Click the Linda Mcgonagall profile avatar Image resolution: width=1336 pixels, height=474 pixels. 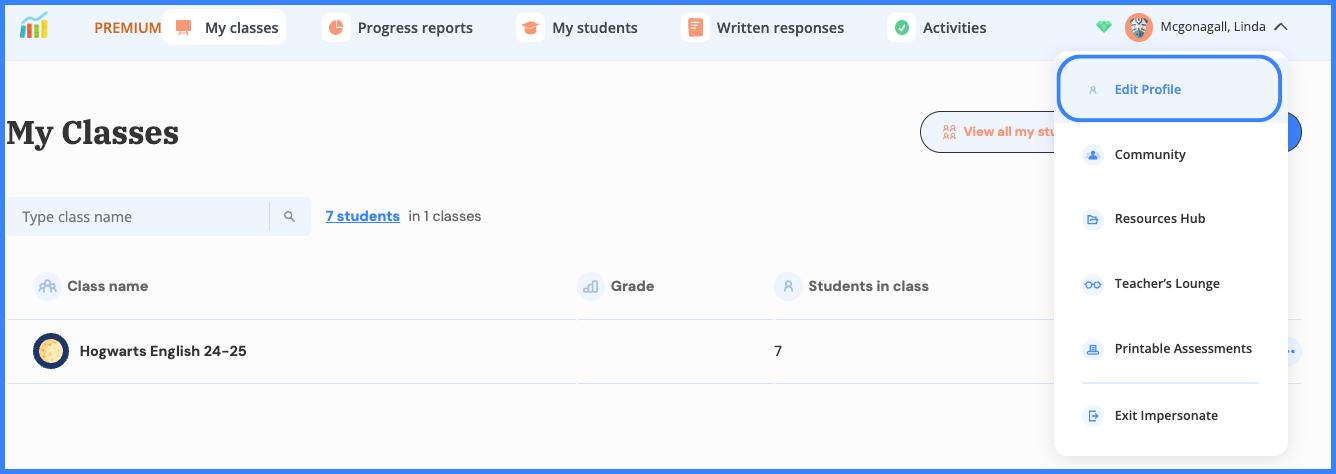(x=1139, y=28)
